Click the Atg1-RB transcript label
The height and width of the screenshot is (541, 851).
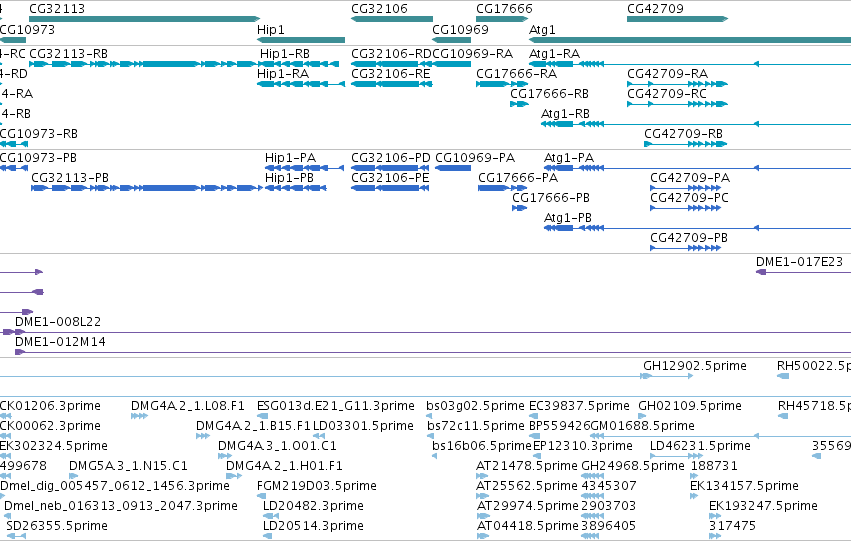565,114
